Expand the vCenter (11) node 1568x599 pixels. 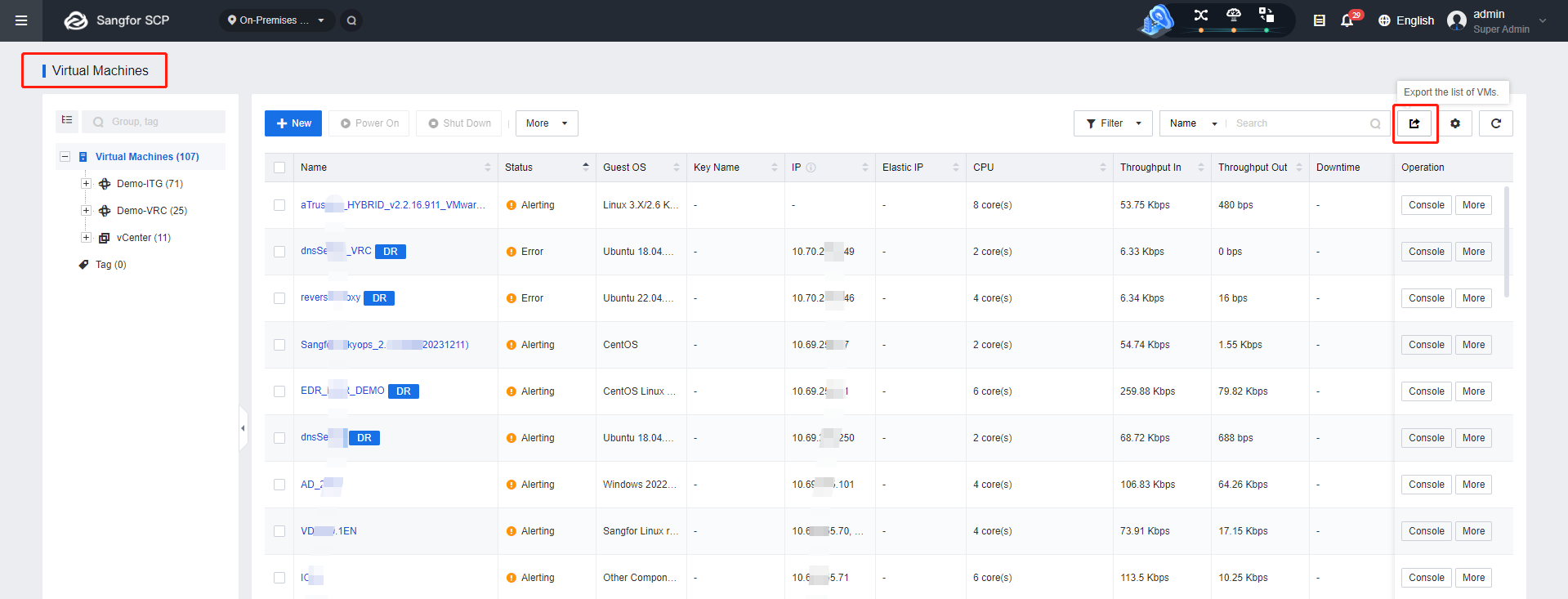(86, 238)
